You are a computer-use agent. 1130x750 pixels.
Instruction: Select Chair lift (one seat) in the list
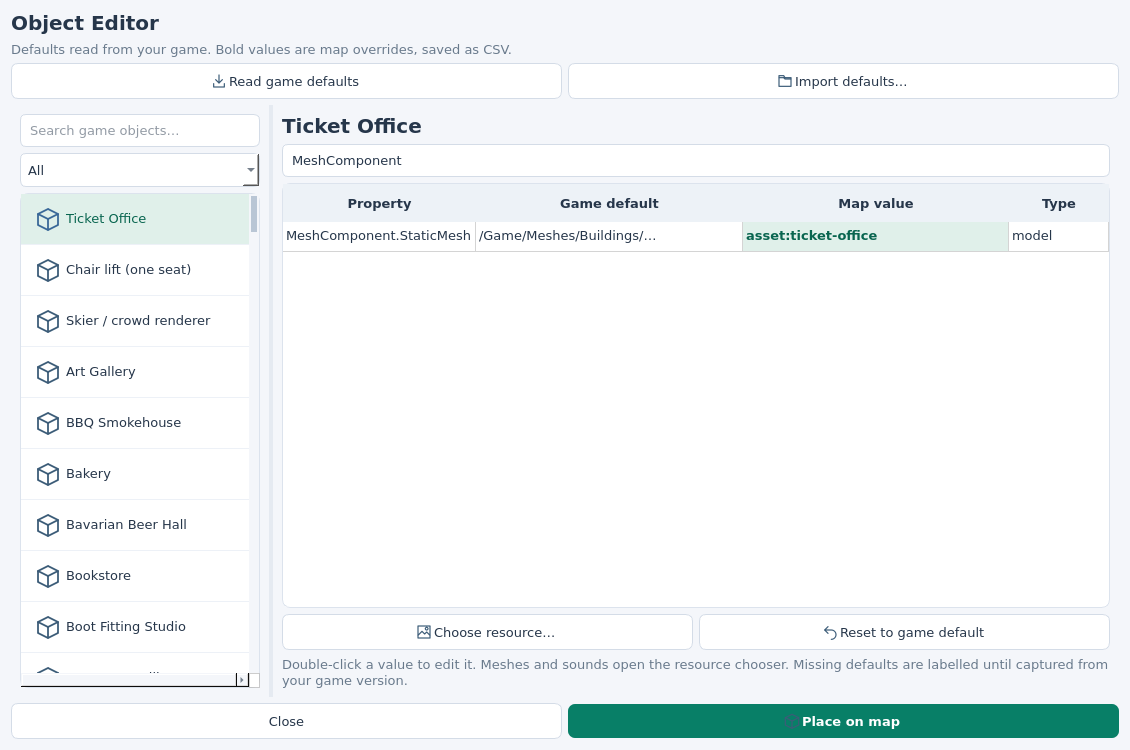[x=135, y=270]
